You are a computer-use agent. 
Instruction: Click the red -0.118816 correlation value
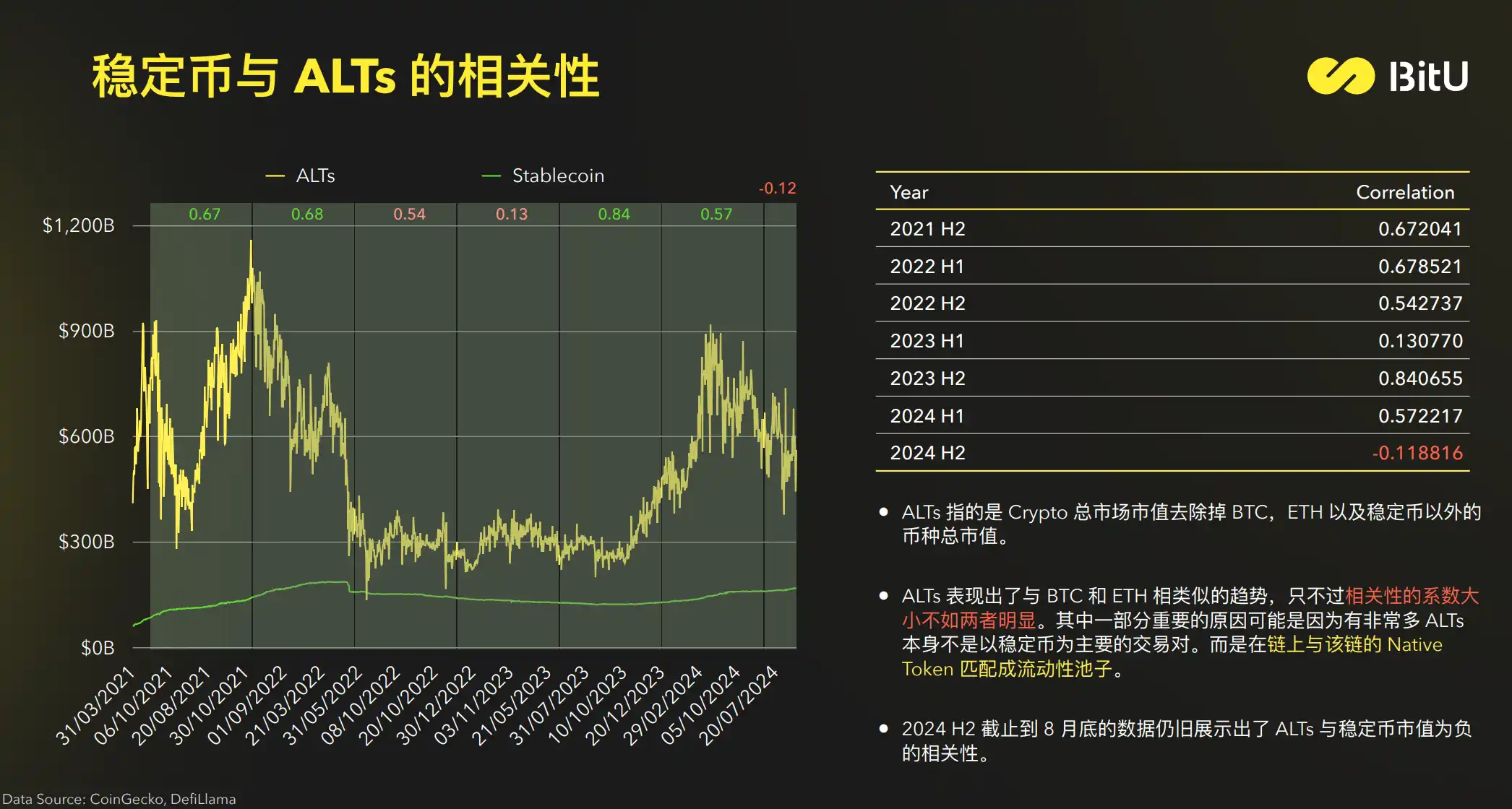pyautogui.click(x=1417, y=453)
